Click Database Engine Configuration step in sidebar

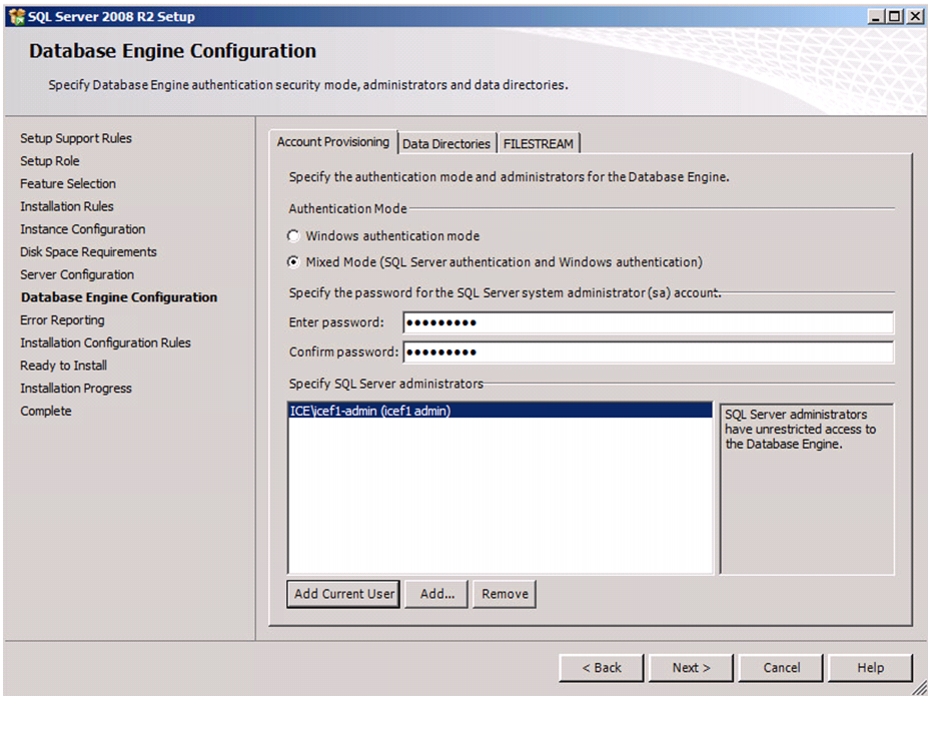(x=119, y=297)
